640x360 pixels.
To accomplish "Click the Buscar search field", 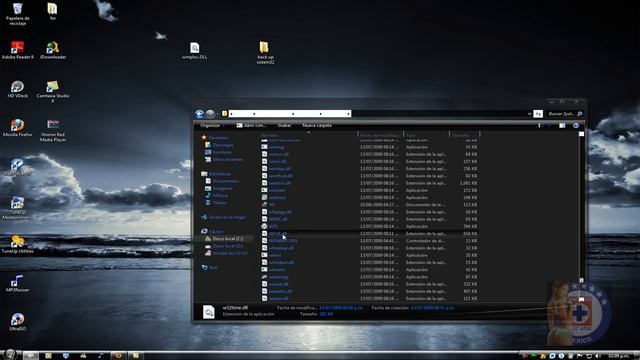I will (x=565, y=114).
